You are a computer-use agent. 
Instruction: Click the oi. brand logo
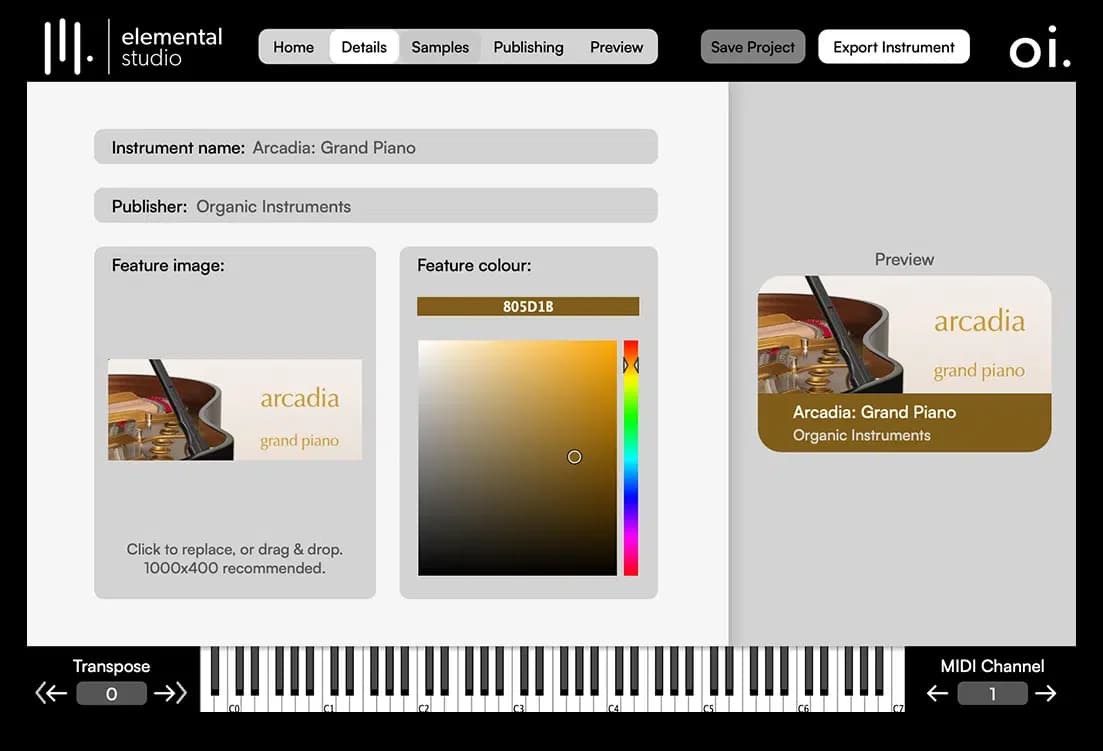pos(1039,50)
